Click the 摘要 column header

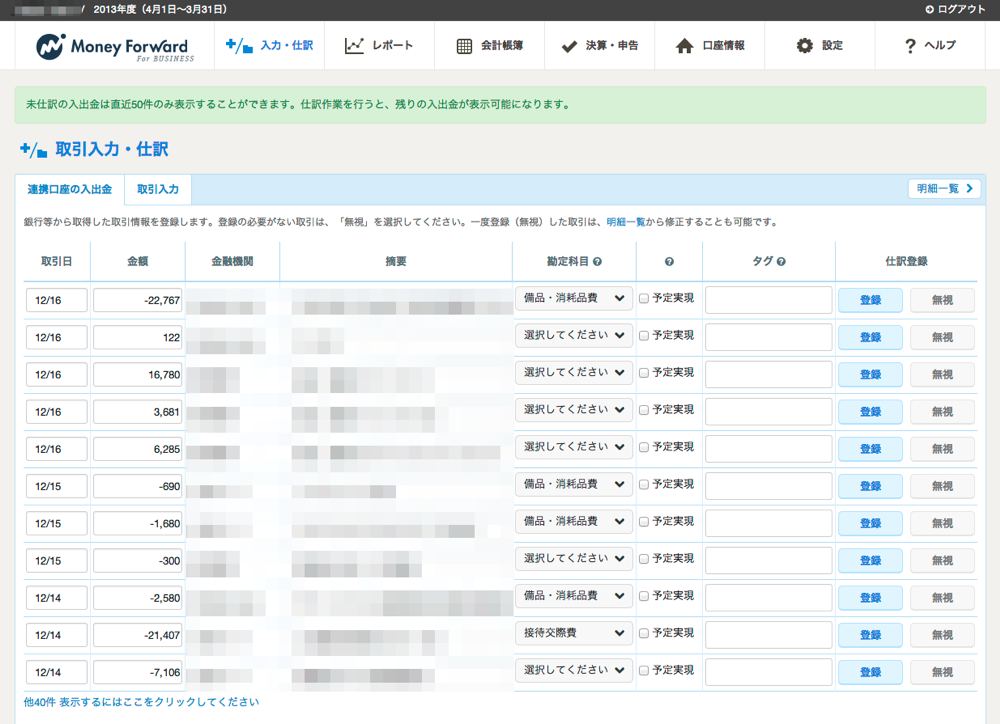pos(396,262)
